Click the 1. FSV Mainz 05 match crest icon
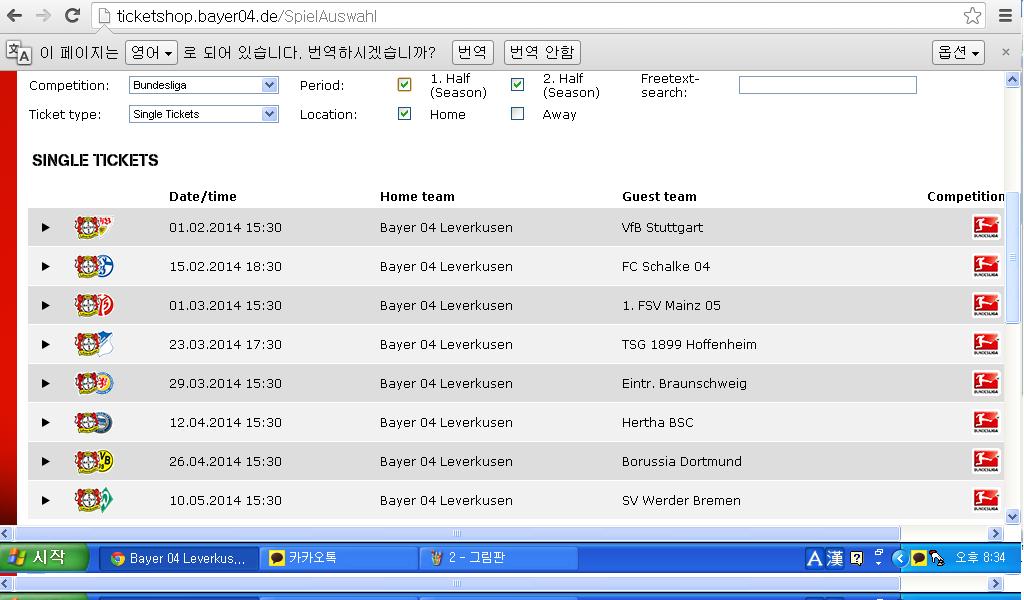 [94, 305]
